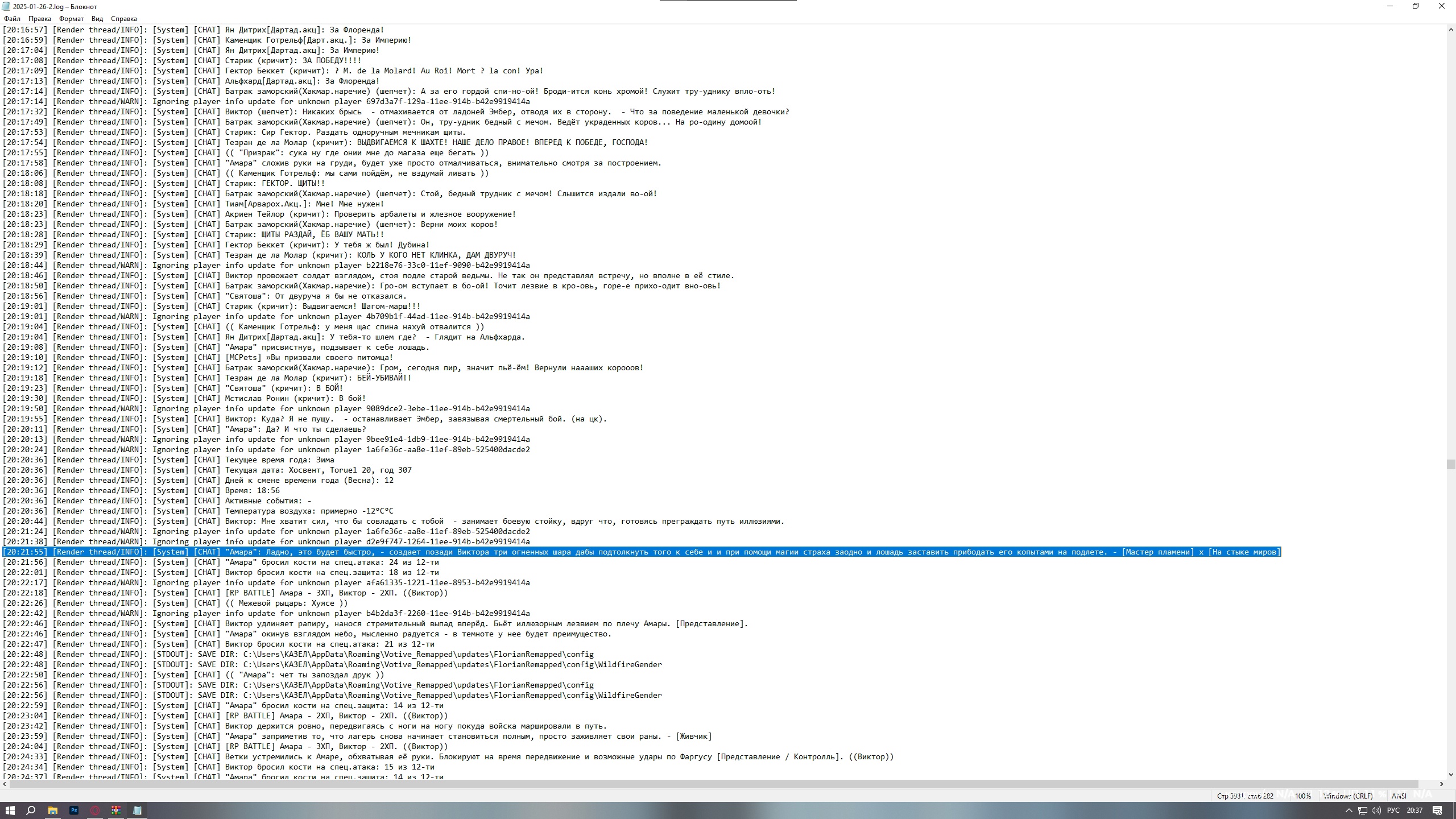Open the 20:37 clock calendar
The image size is (1456, 819).
click(x=1414, y=810)
